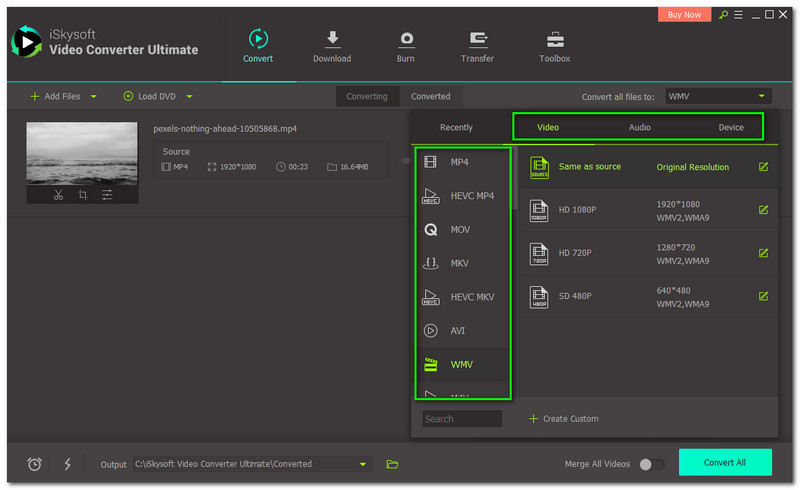Click the lightning bolt high-speed icon
The width and height of the screenshot is (800, 490).
[x=68, y=464]
